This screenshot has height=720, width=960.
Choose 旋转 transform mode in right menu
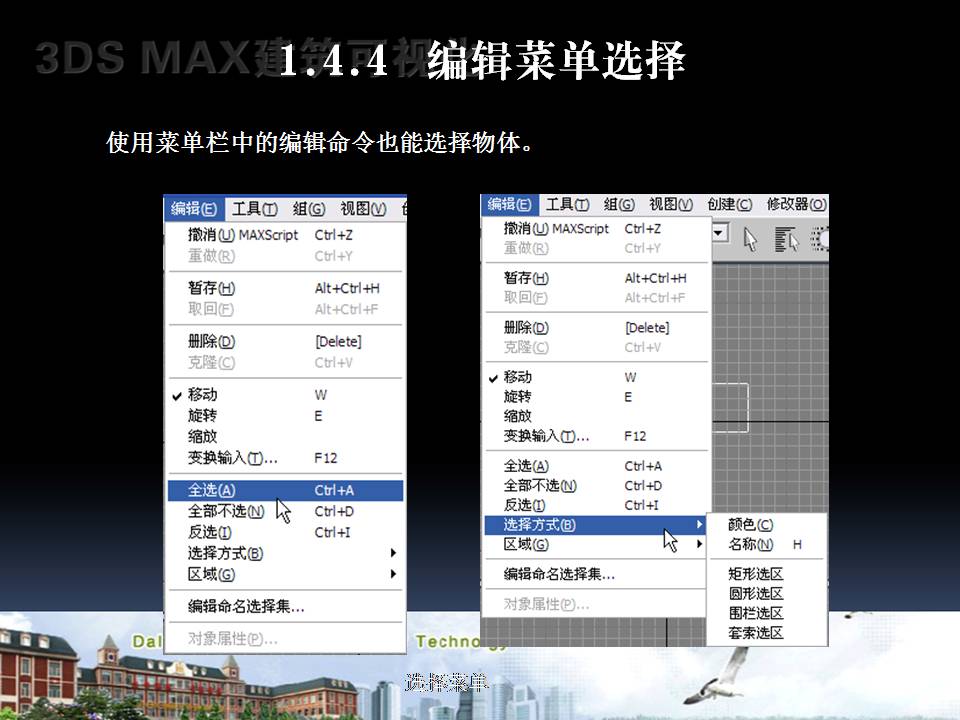517,396
